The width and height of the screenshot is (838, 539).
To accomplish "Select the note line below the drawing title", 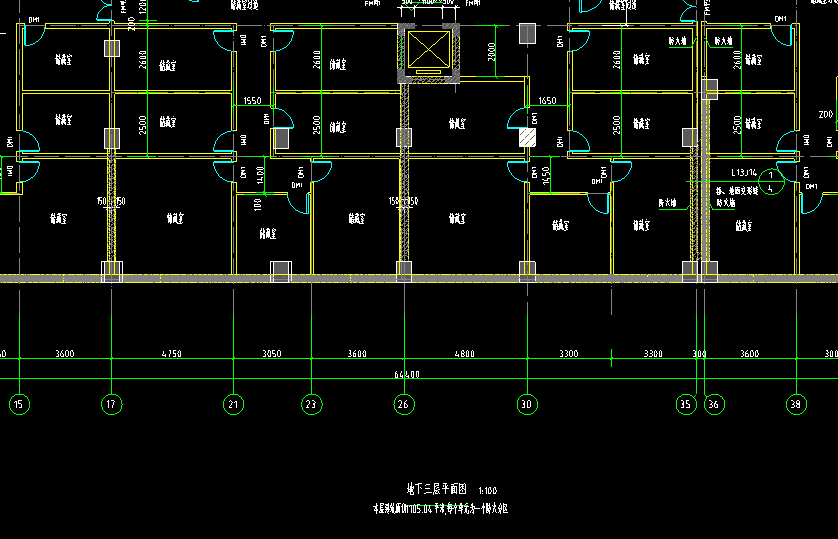I will pos(440,509).
